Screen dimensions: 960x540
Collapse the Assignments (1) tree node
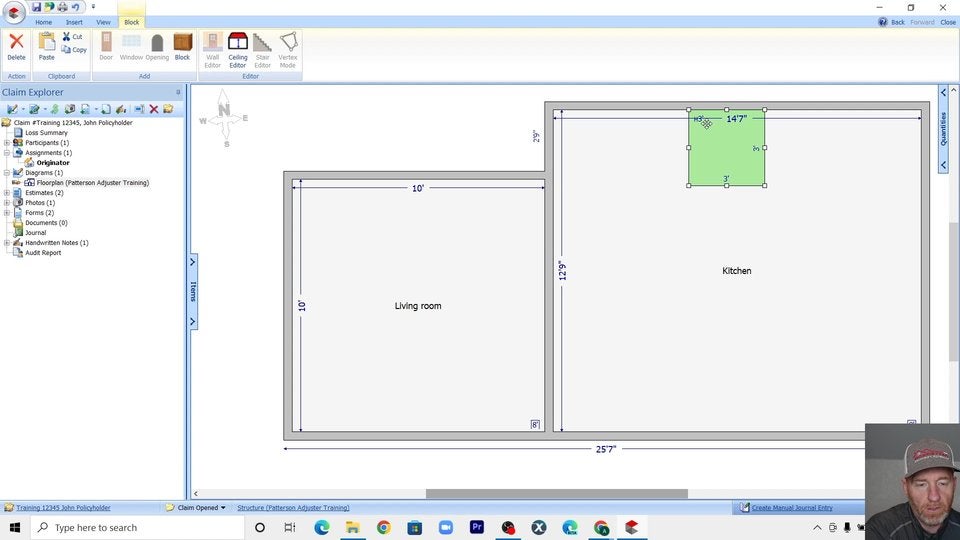[7, 153]
